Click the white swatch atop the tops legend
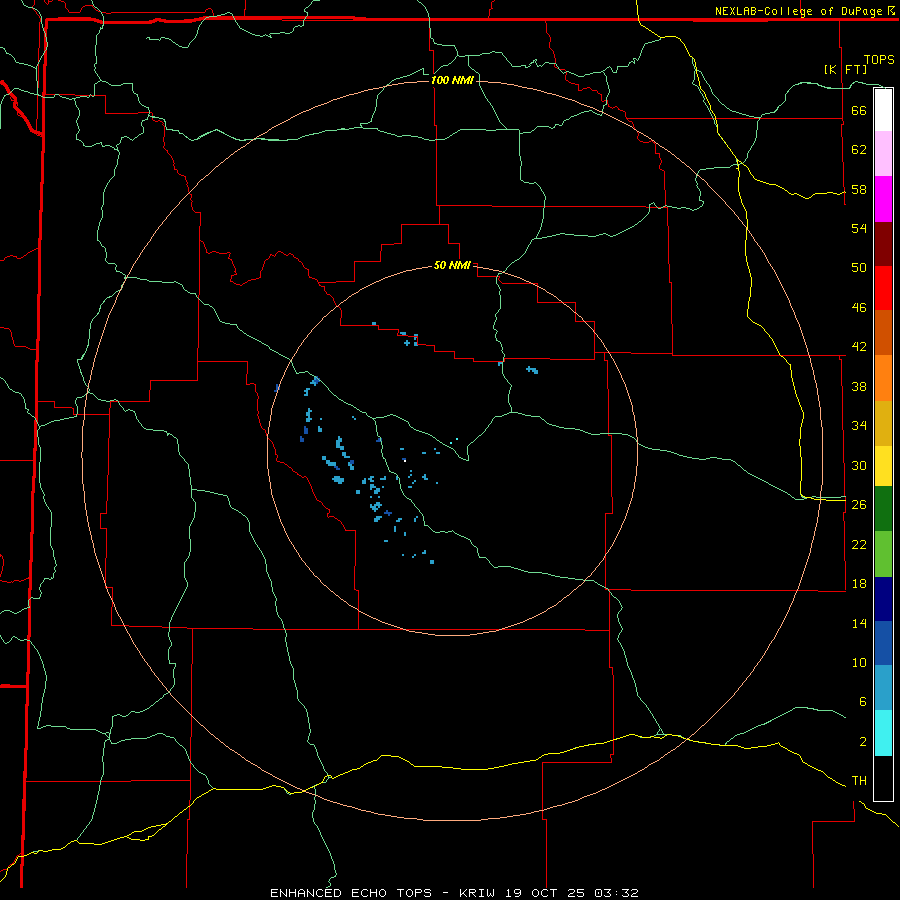Image resolution: width=900 pixels, height=900 pixels. 883,110
